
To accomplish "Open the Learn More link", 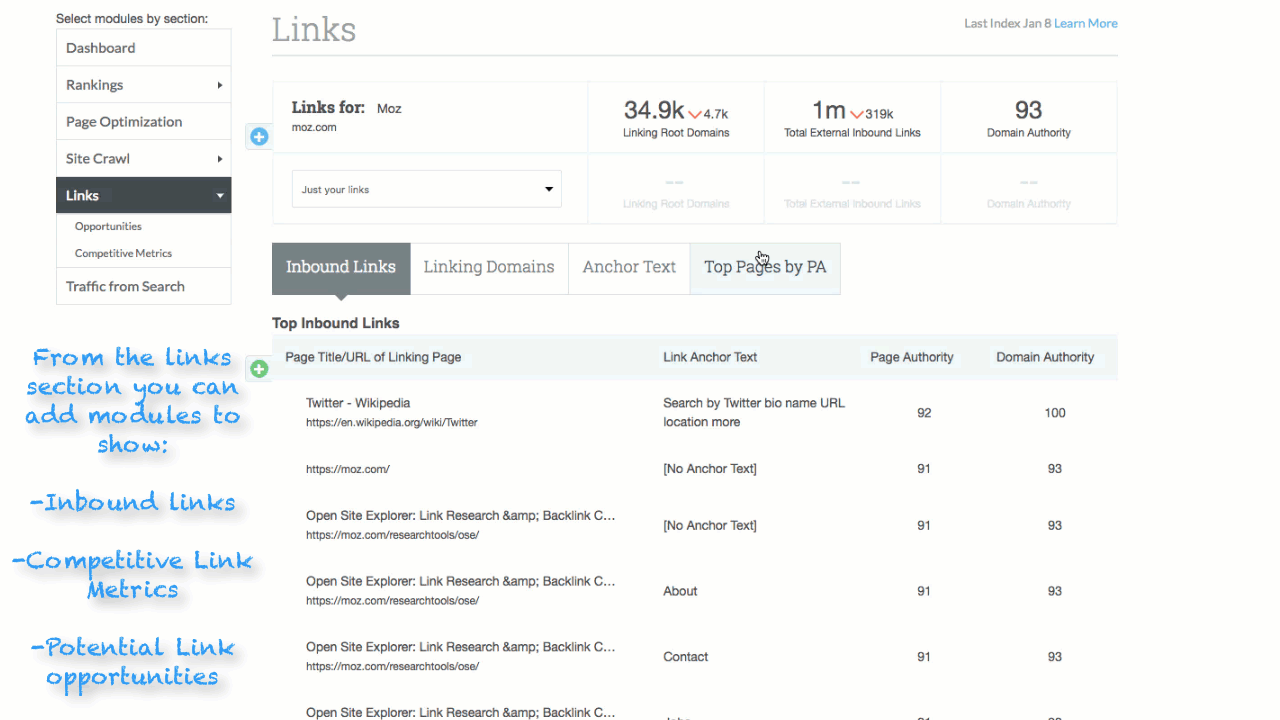I will coord(1085,23).
